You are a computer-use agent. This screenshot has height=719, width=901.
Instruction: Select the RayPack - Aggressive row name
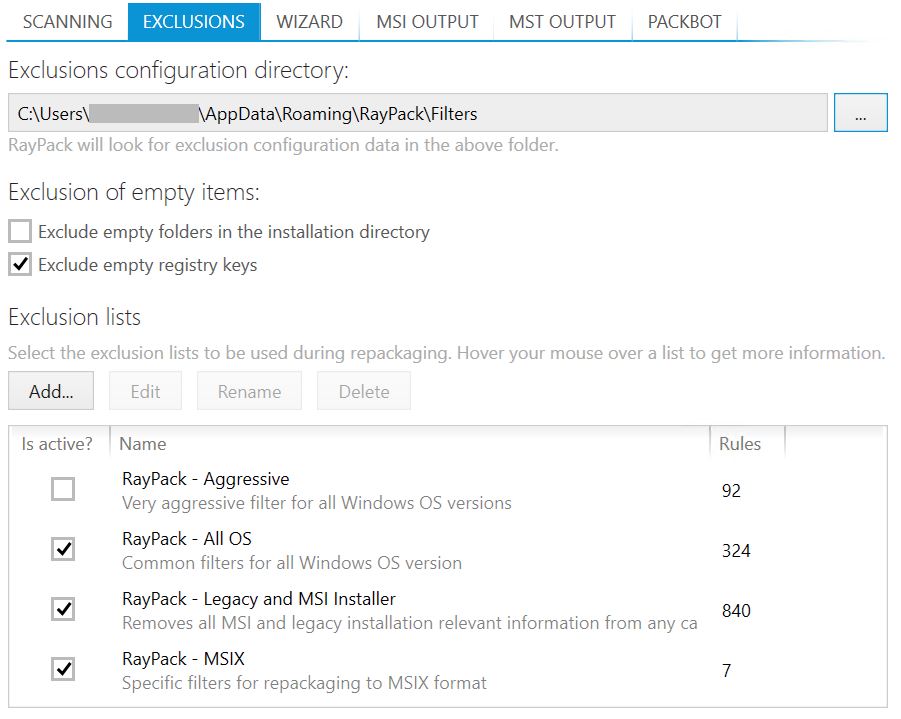205,479
